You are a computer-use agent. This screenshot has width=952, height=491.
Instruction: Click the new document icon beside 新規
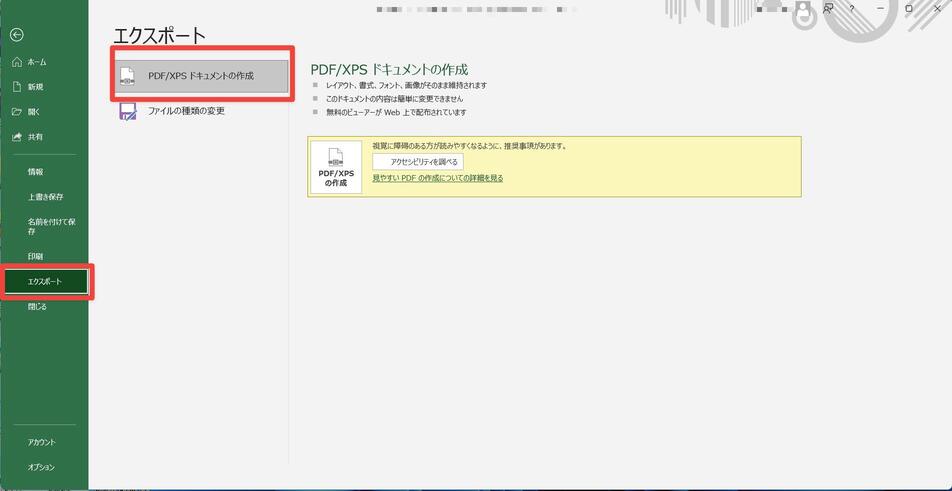pyautogui.click(x=17, y=87)
